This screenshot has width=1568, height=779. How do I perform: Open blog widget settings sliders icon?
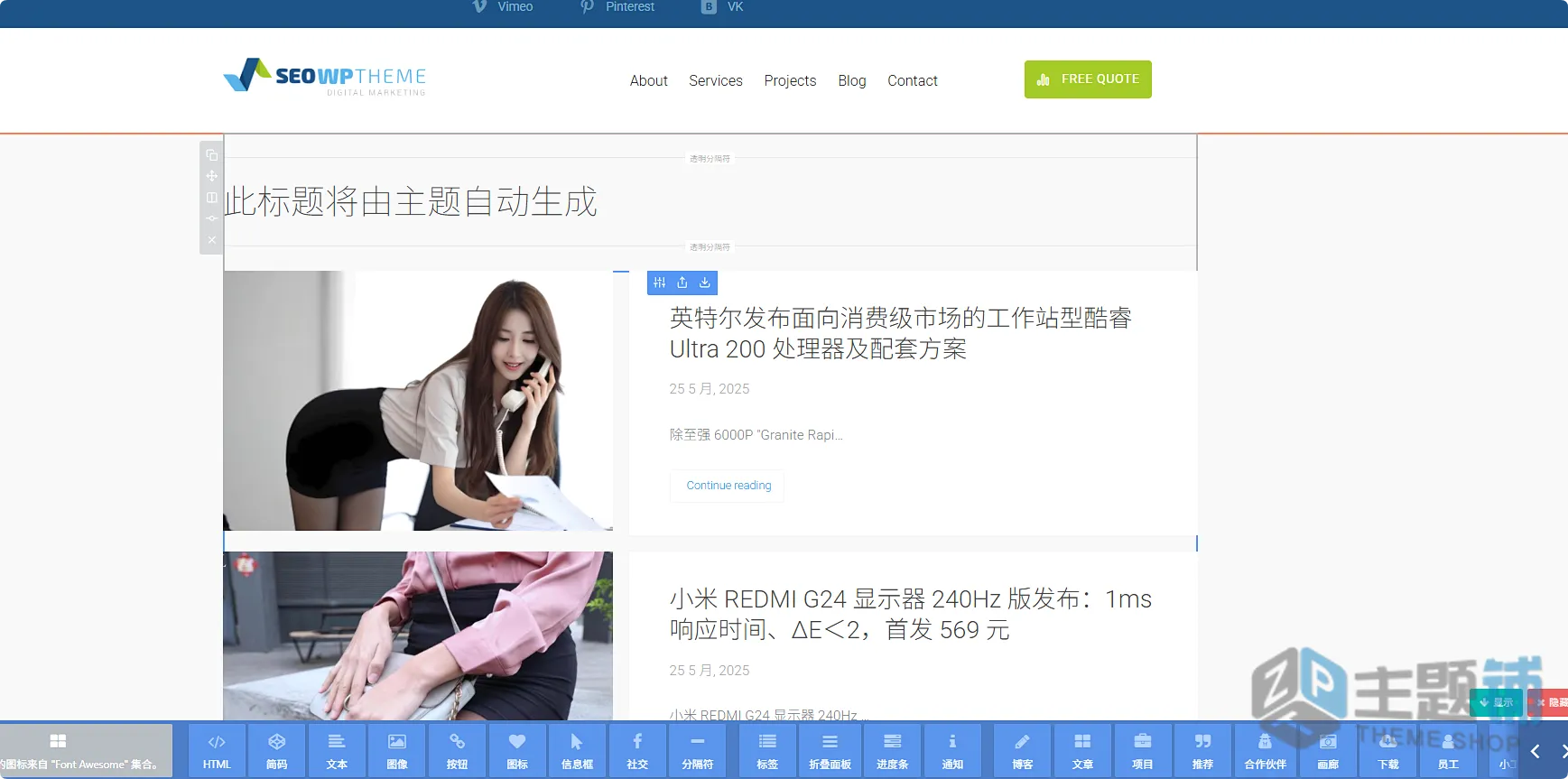click(660, 283)
